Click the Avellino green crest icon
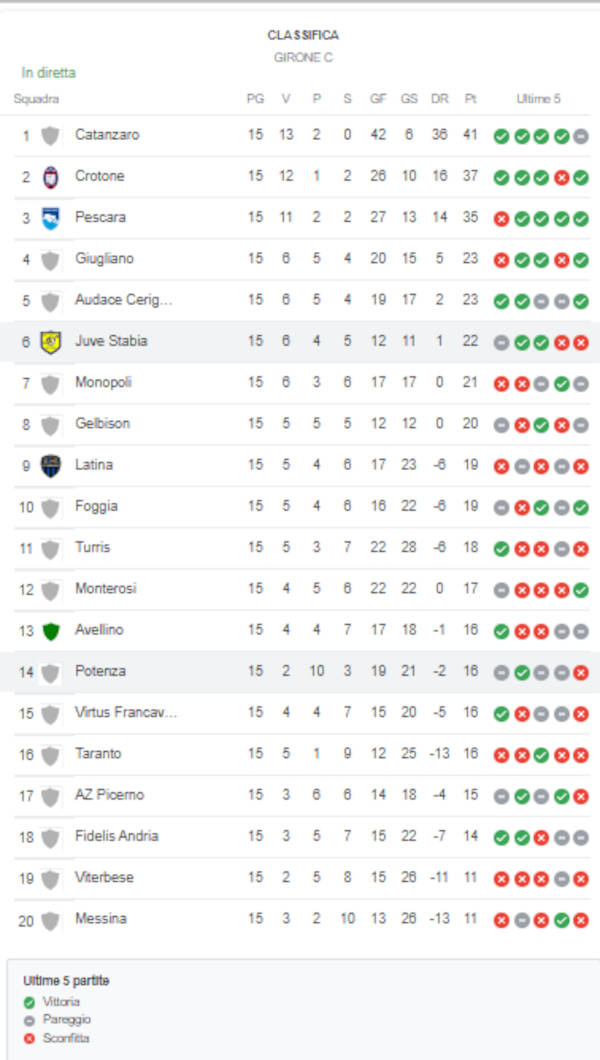This screenshot has width=600, height=1060. coord(50,631)
